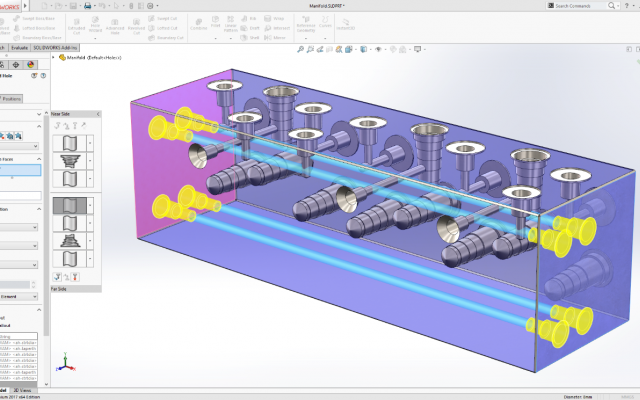Click the help question mark beside Hole title

43,76
